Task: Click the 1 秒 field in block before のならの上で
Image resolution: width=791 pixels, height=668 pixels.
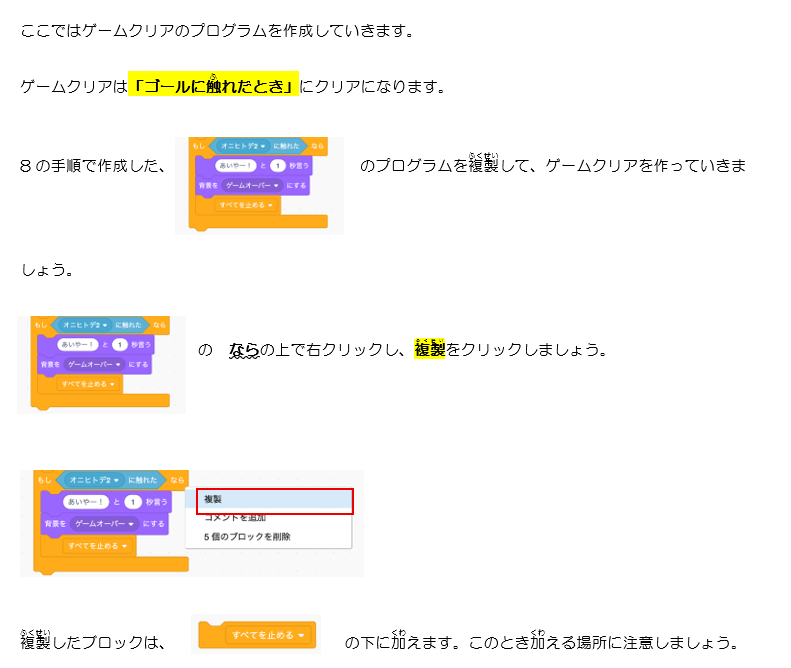Action: pos(120,345)
